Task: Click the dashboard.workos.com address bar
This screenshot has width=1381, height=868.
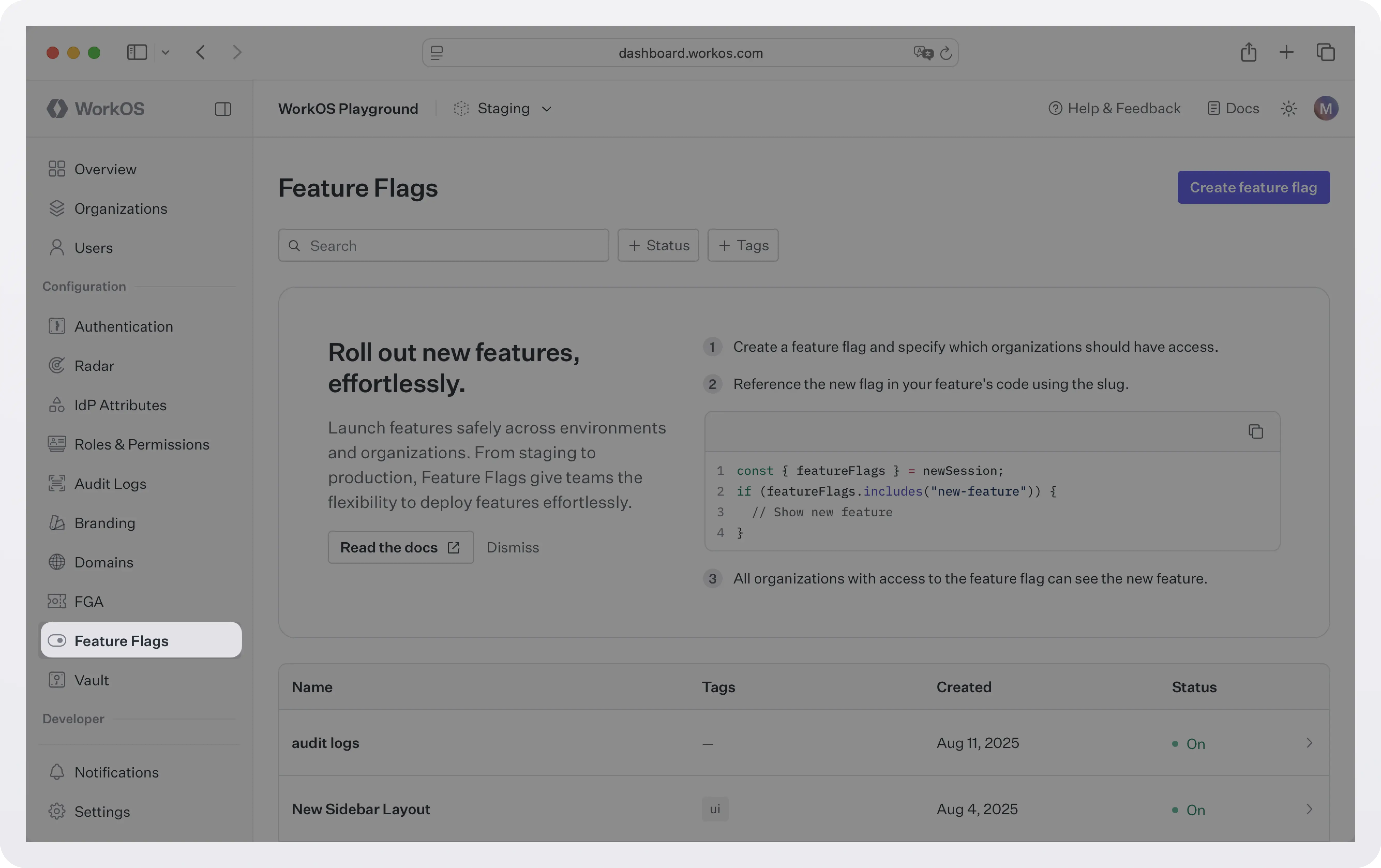Action: (690, 53)
